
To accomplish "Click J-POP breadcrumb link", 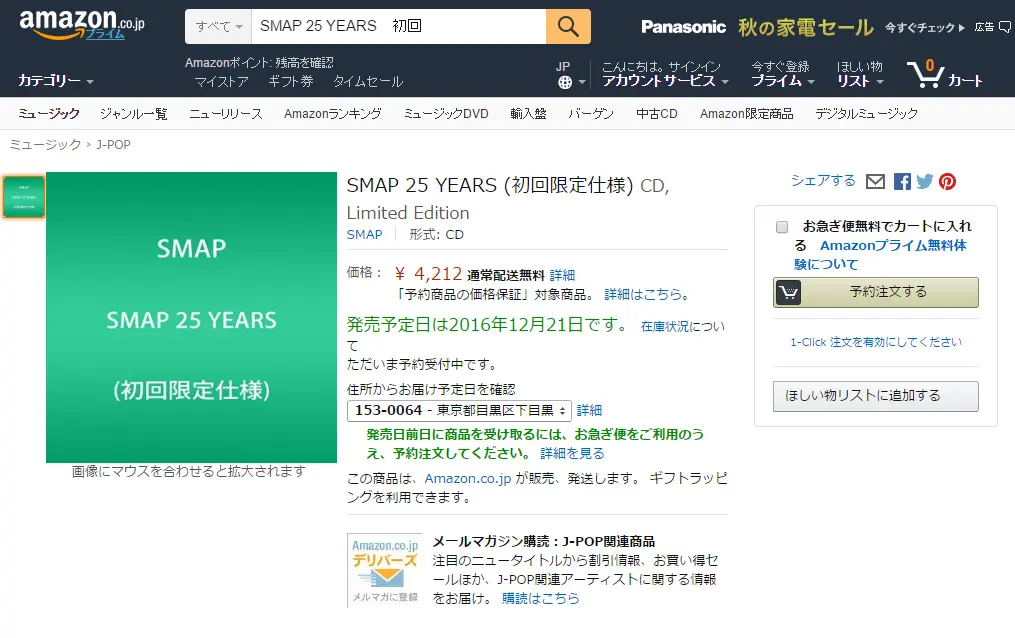I will [113, 144].
